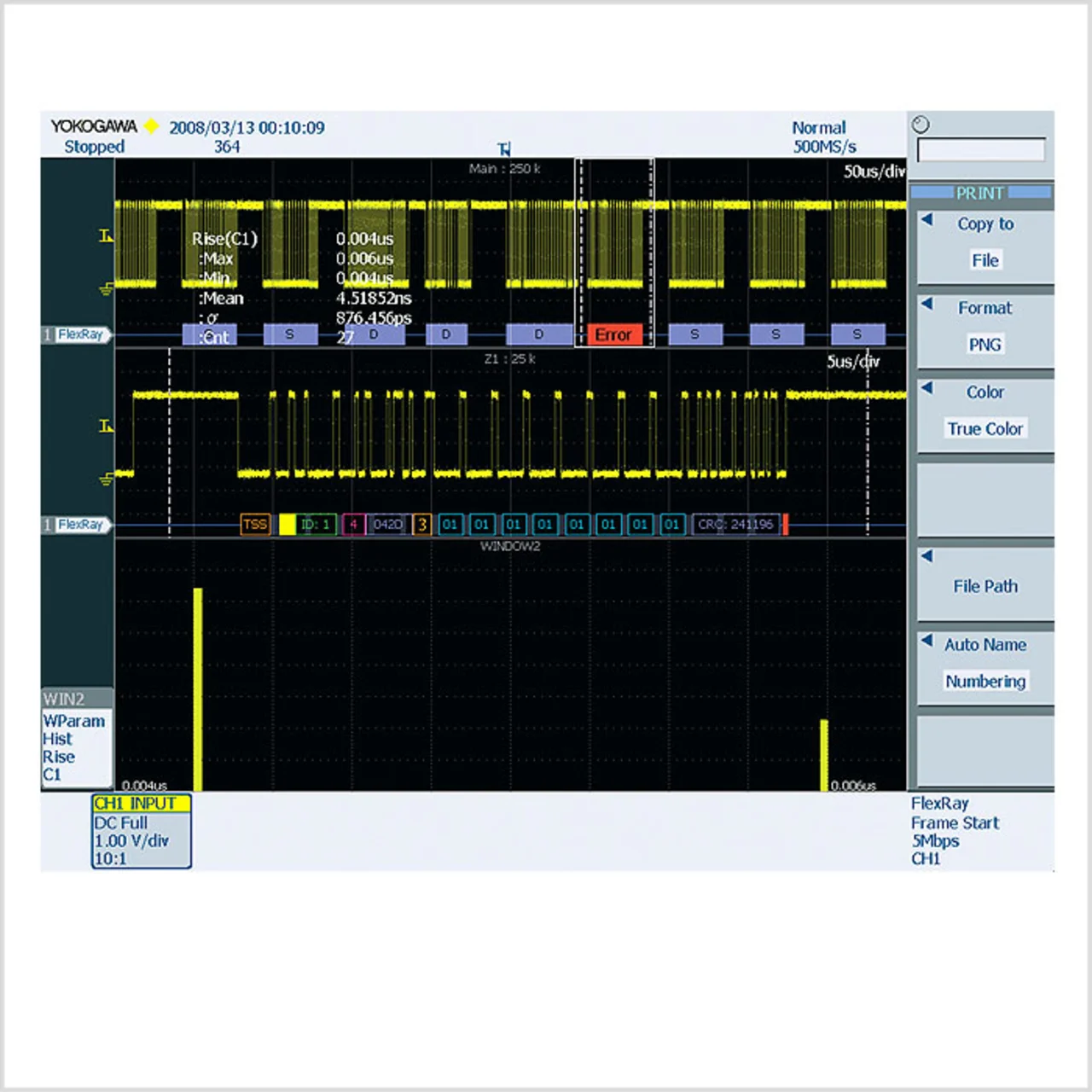Open the PRINT menu header

pos(980,193)
